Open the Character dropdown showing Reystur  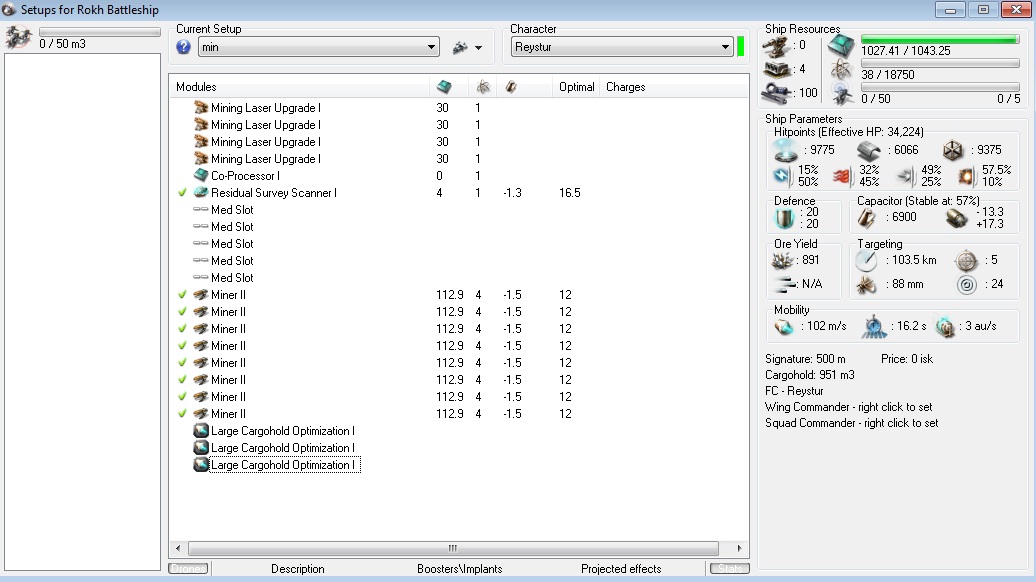coord(622,47)
